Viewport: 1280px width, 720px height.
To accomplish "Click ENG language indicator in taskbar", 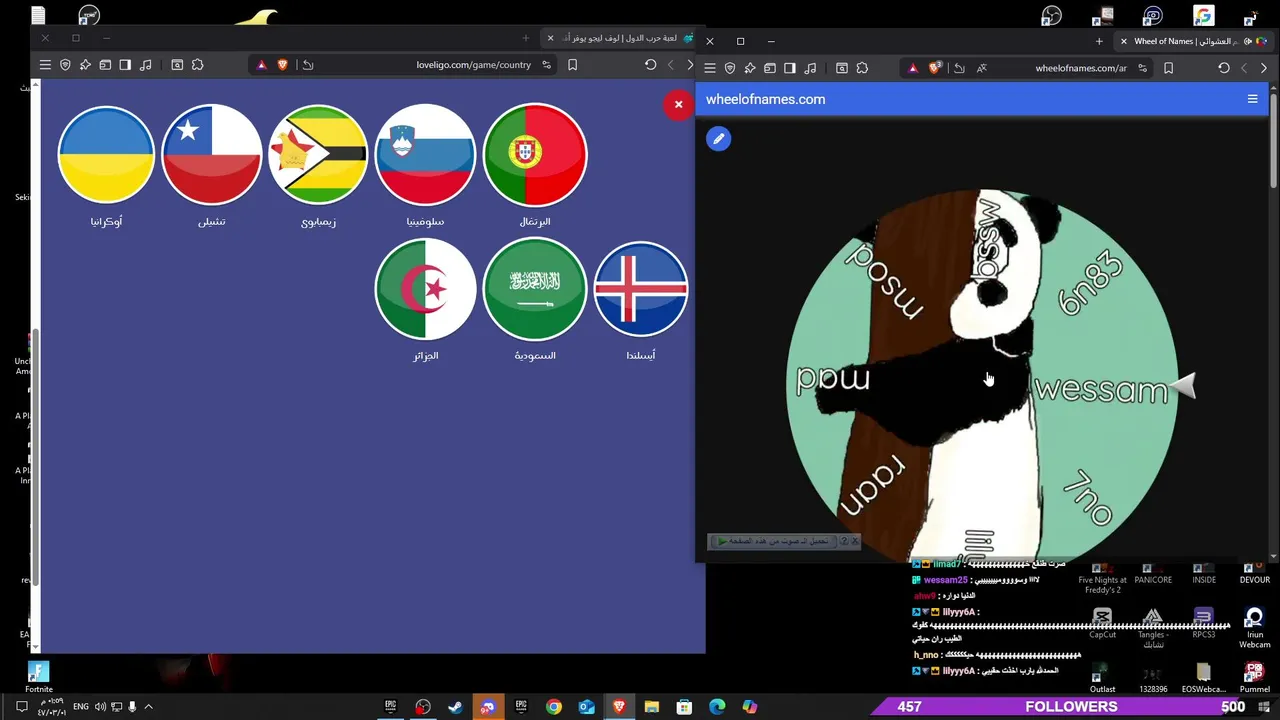I will click(x=81, y=707).
